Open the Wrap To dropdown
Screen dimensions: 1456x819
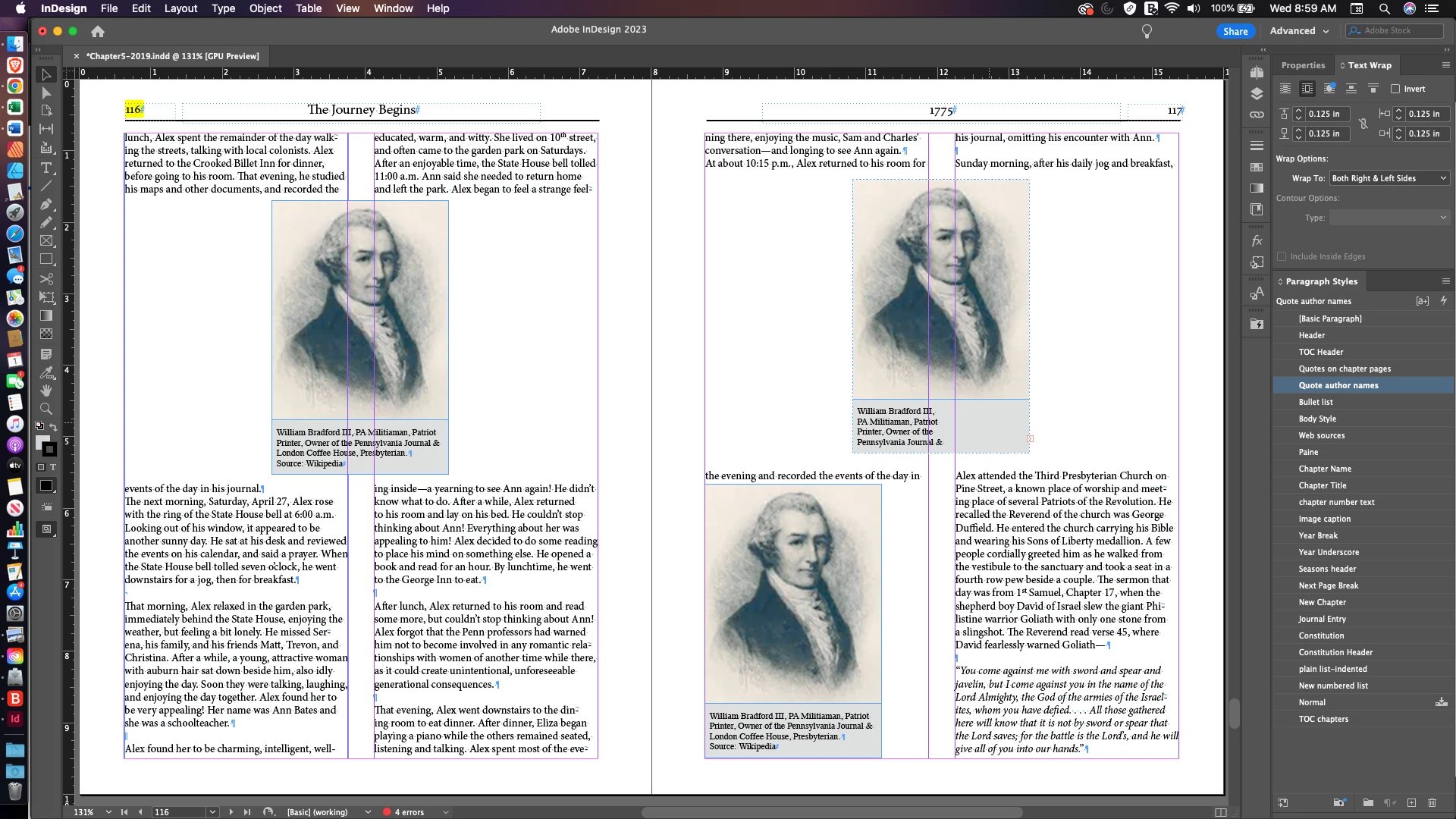1389,178
